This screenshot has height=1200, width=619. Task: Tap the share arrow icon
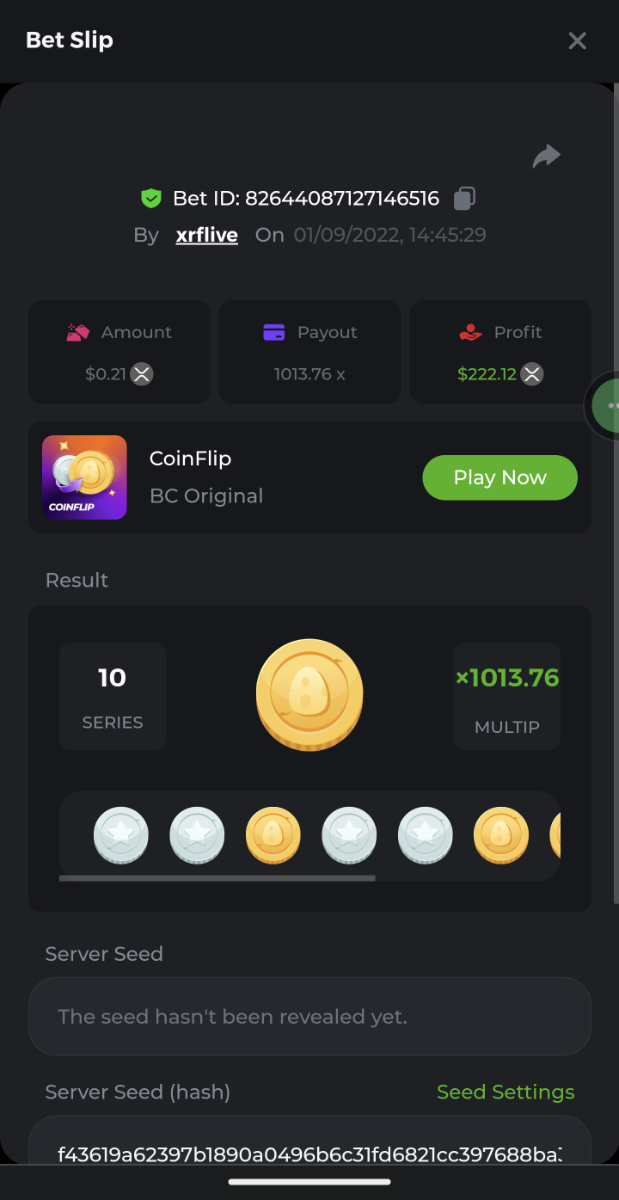coord(546,157)
